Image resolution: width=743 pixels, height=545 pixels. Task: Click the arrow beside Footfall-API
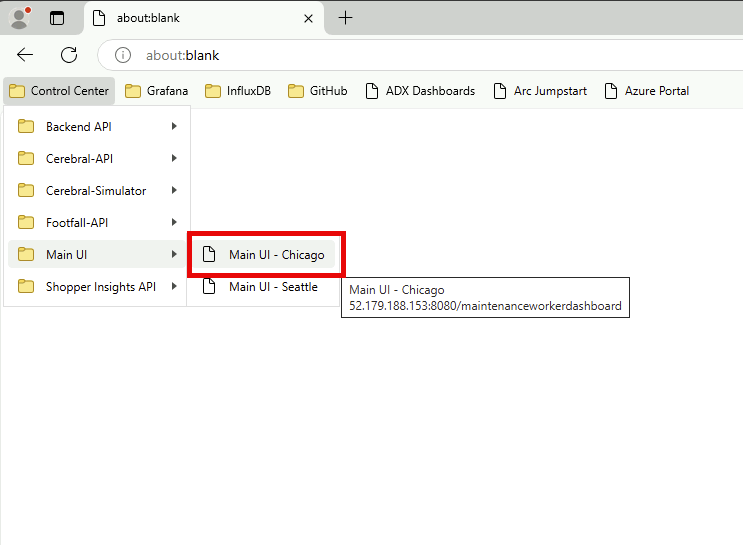[174, 222]
